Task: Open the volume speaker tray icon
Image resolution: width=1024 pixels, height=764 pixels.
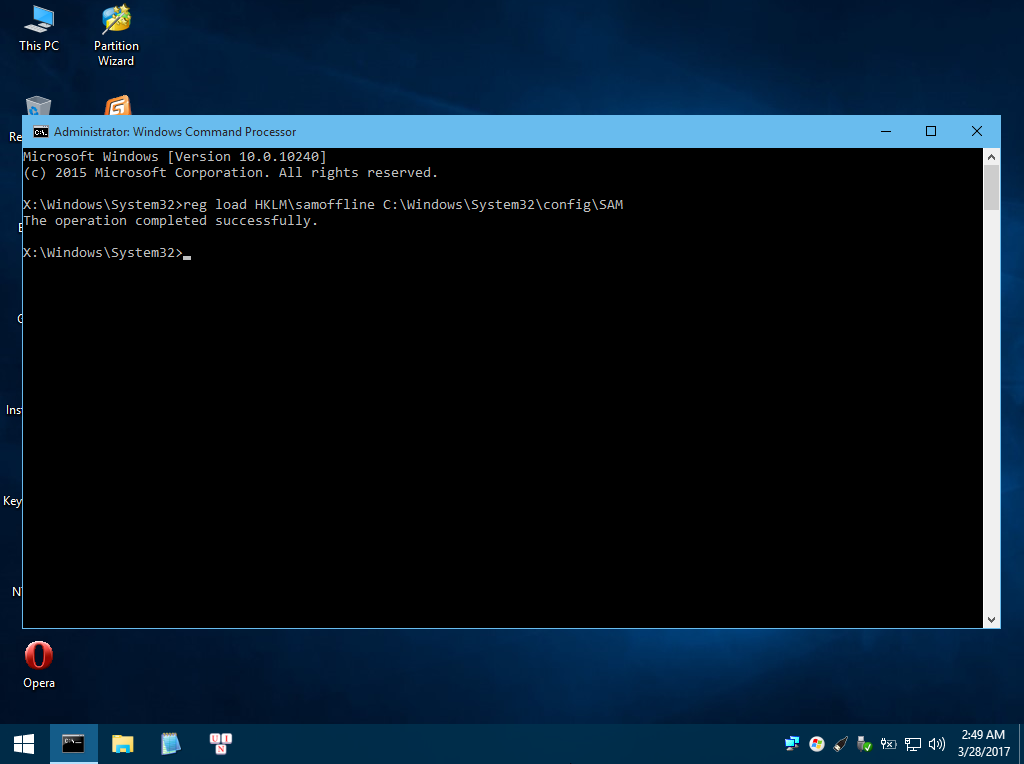Action: click(936, 744)
